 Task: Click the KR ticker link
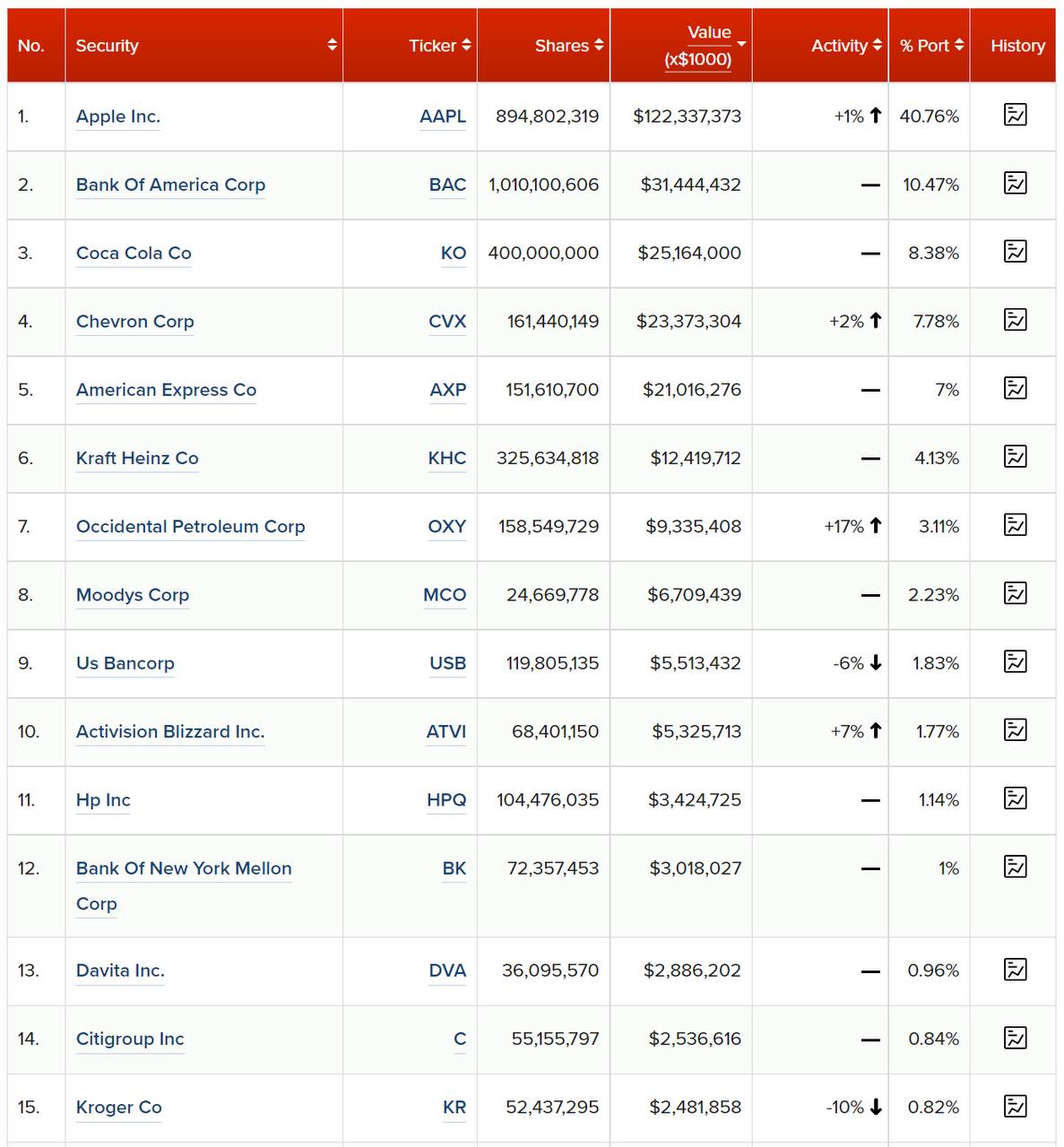454,1108
